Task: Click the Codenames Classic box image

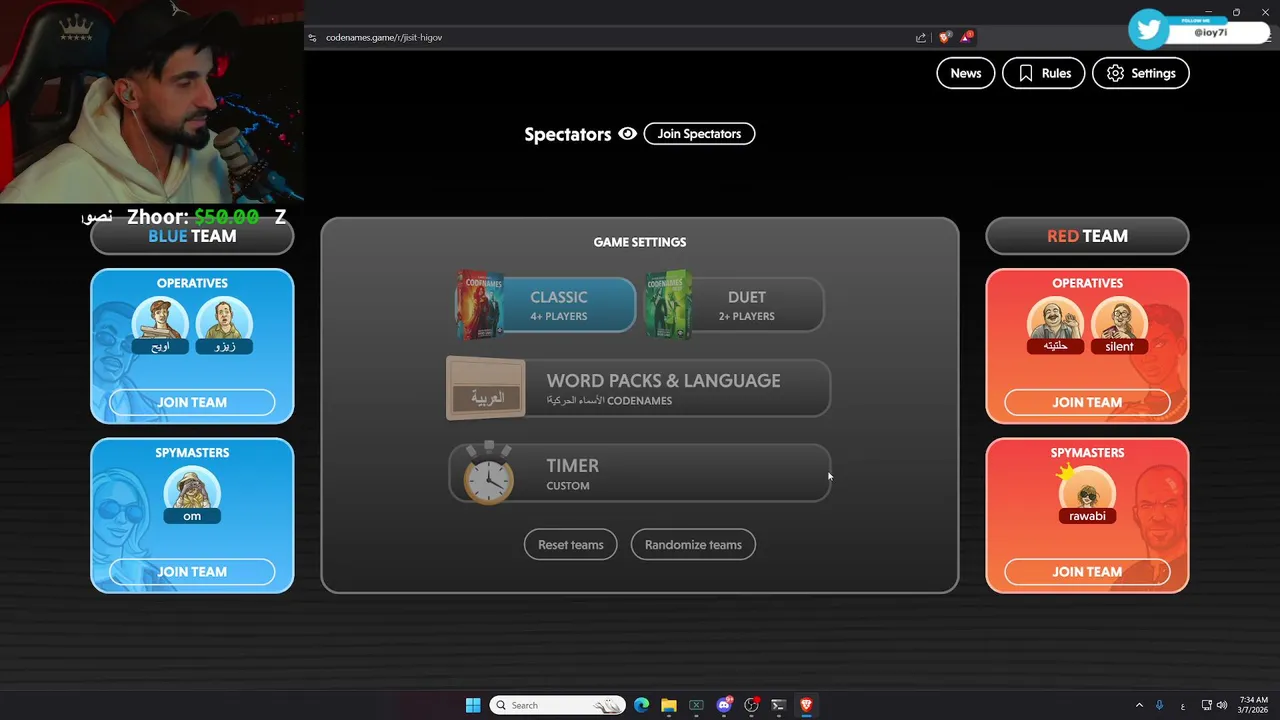Action: pos(480,305)
